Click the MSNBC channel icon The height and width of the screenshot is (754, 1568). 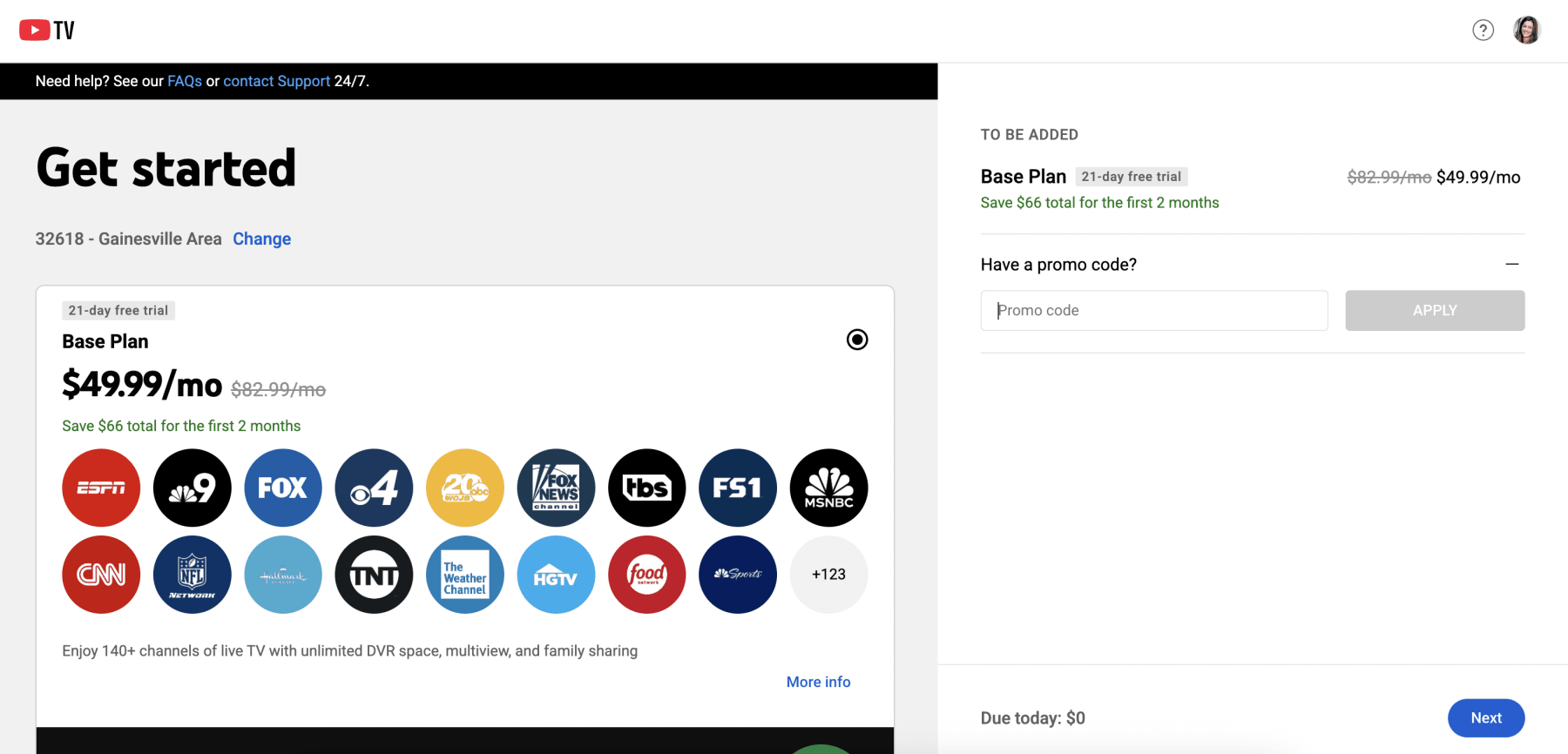pos(828,488)
